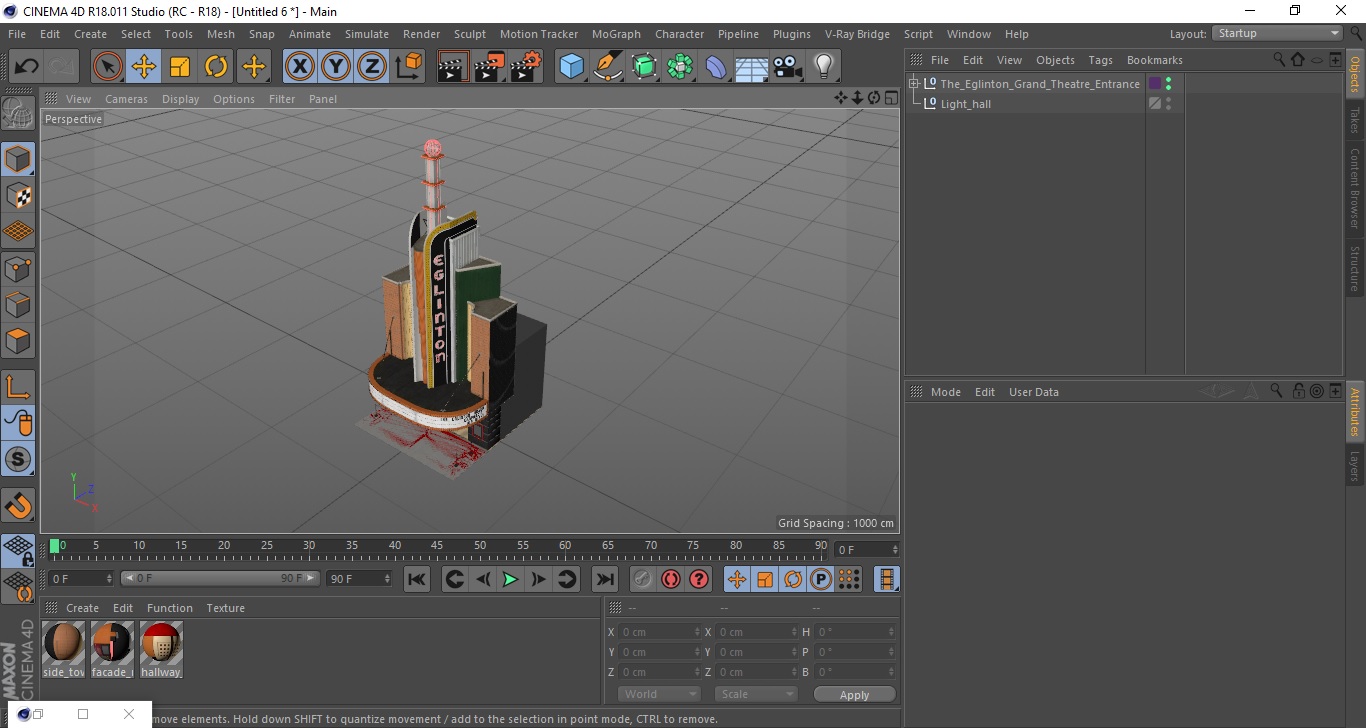This screenshot has width=1366, height=728.
Task: Switch to Edges mode
Action: point(18,304)
